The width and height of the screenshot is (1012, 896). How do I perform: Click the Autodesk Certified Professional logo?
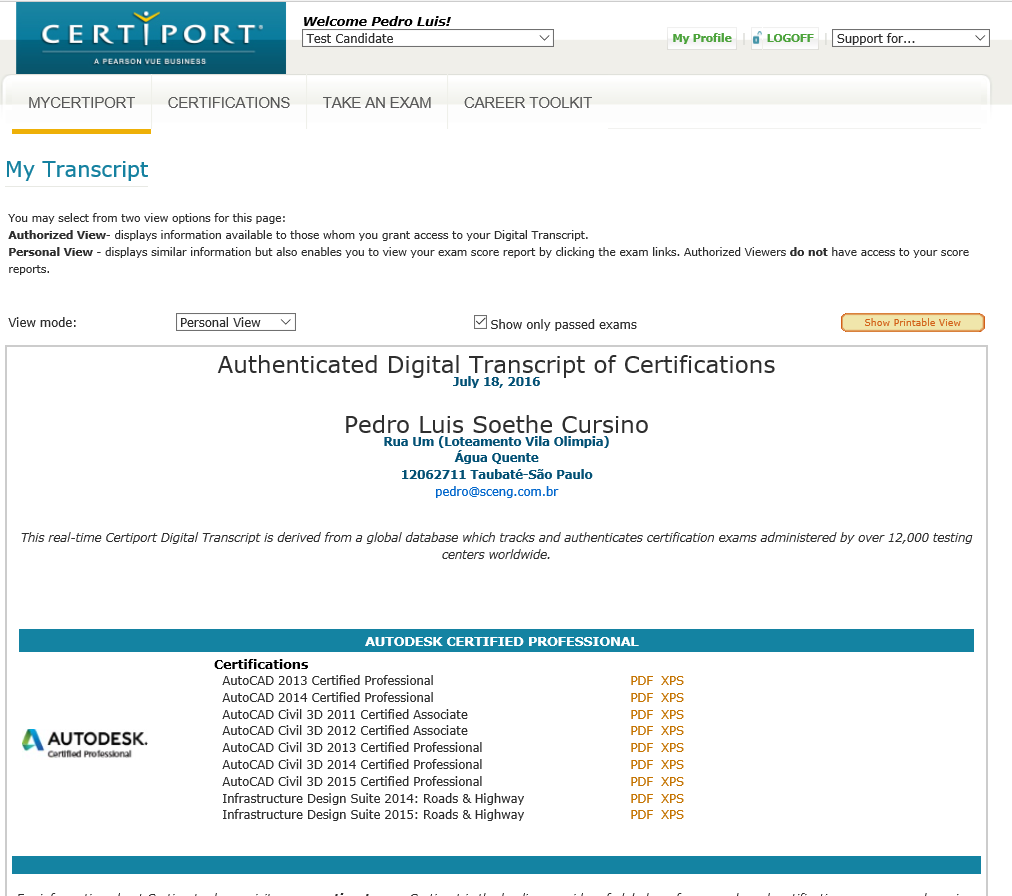pyautogui.click(x=85, y=743)
